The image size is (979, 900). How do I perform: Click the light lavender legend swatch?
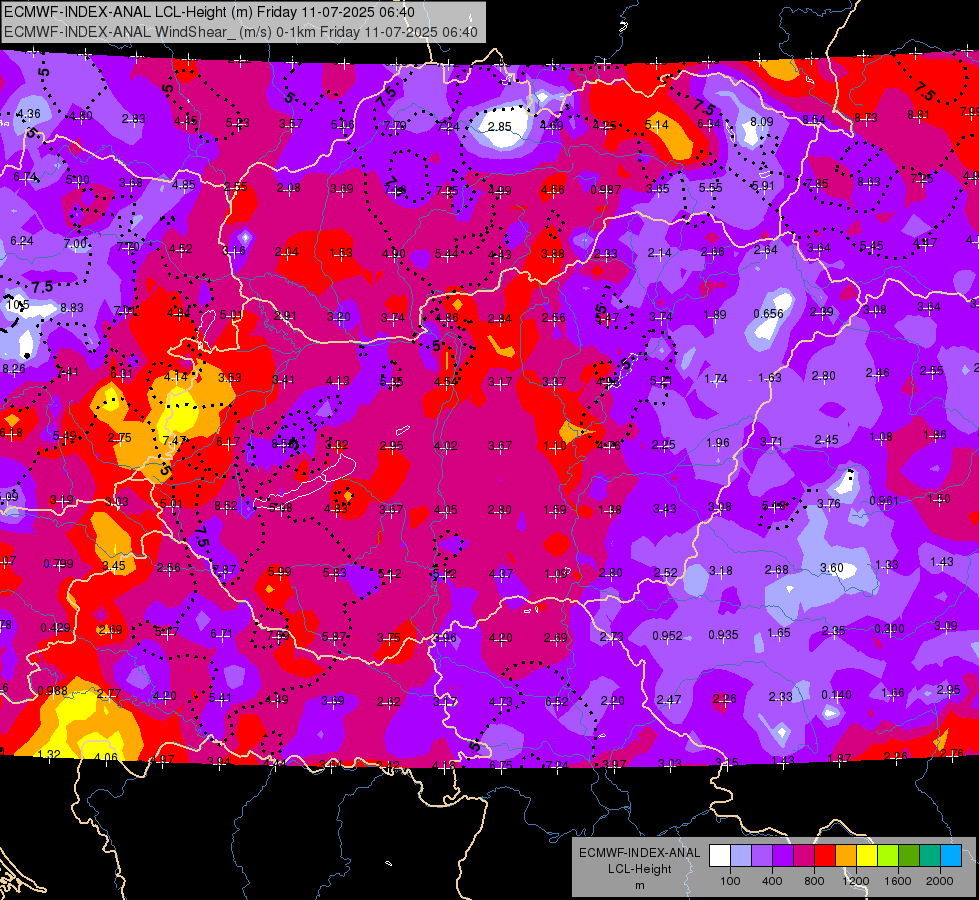(x=741, y=855)
